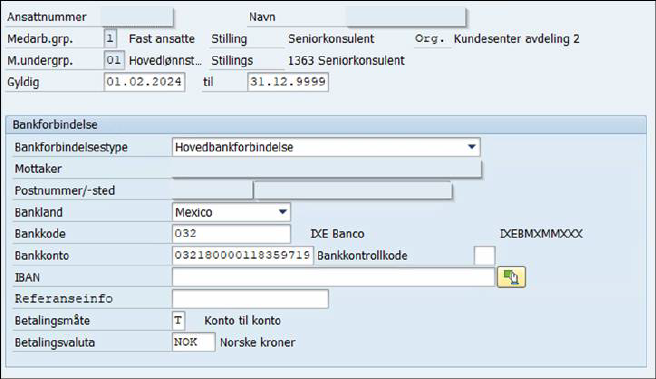Click the Mottaker field
Viewport: 656px width, 379px height.
click(326, 169)
